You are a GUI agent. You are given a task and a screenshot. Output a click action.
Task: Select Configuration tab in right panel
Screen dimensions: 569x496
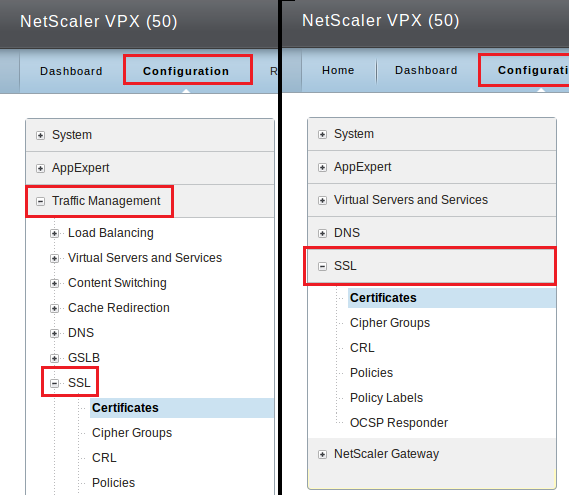(x=533, y=70)
